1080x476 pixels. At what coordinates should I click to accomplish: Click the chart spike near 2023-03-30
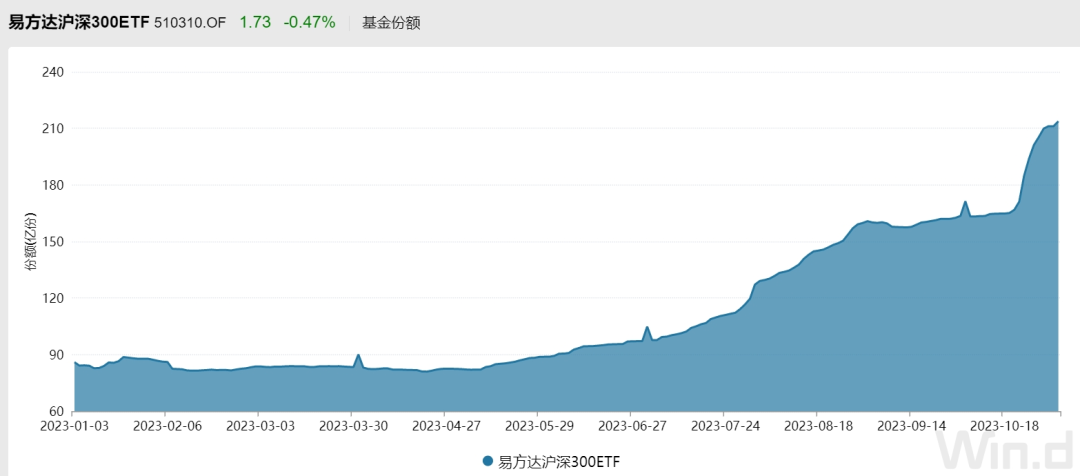pos(358,355)
